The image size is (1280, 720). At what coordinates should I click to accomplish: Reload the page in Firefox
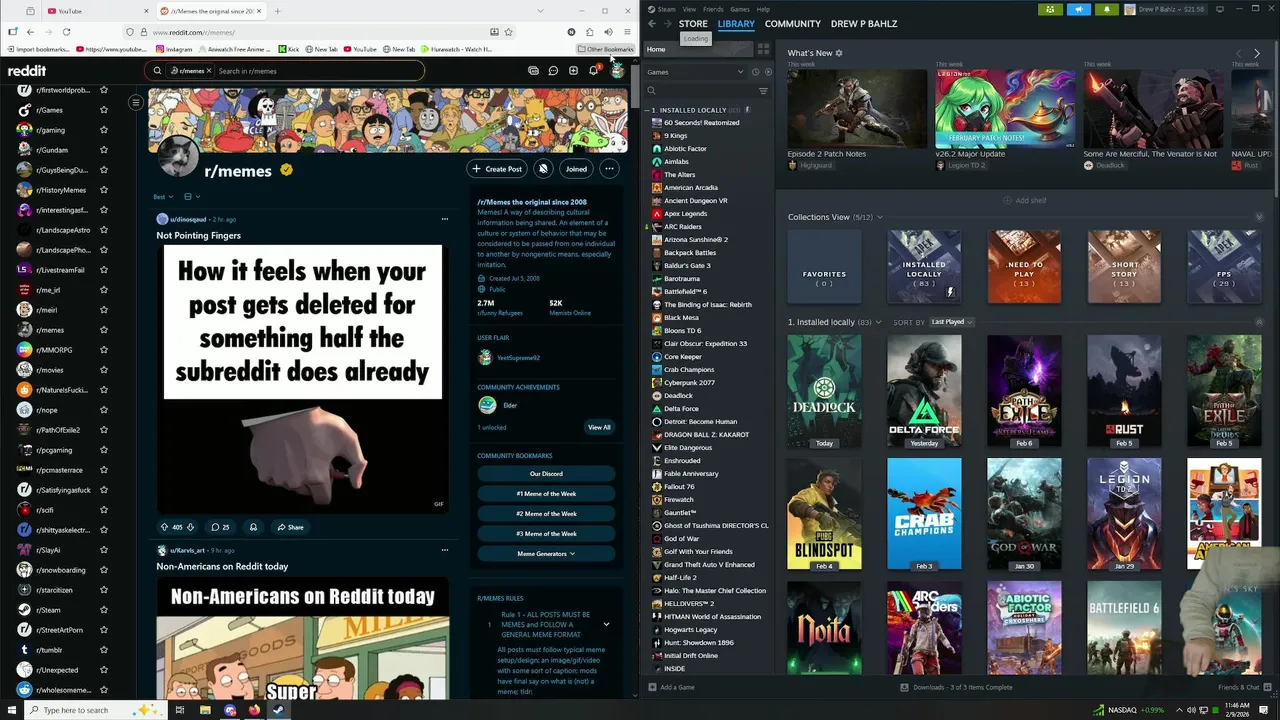pos(66,32)
